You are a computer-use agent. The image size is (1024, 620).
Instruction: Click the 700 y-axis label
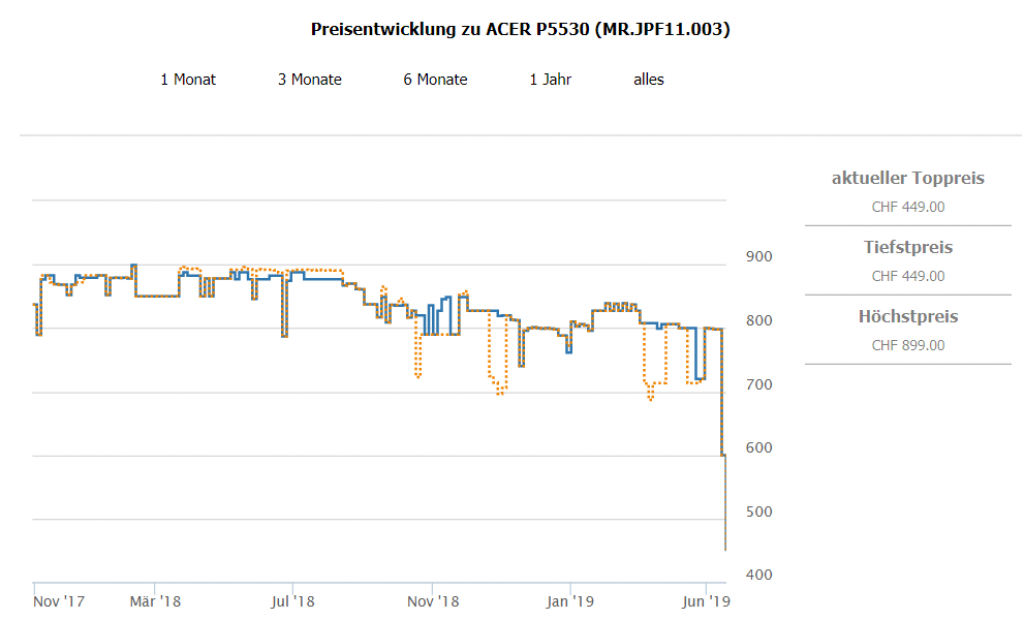(x=759, y=384)
